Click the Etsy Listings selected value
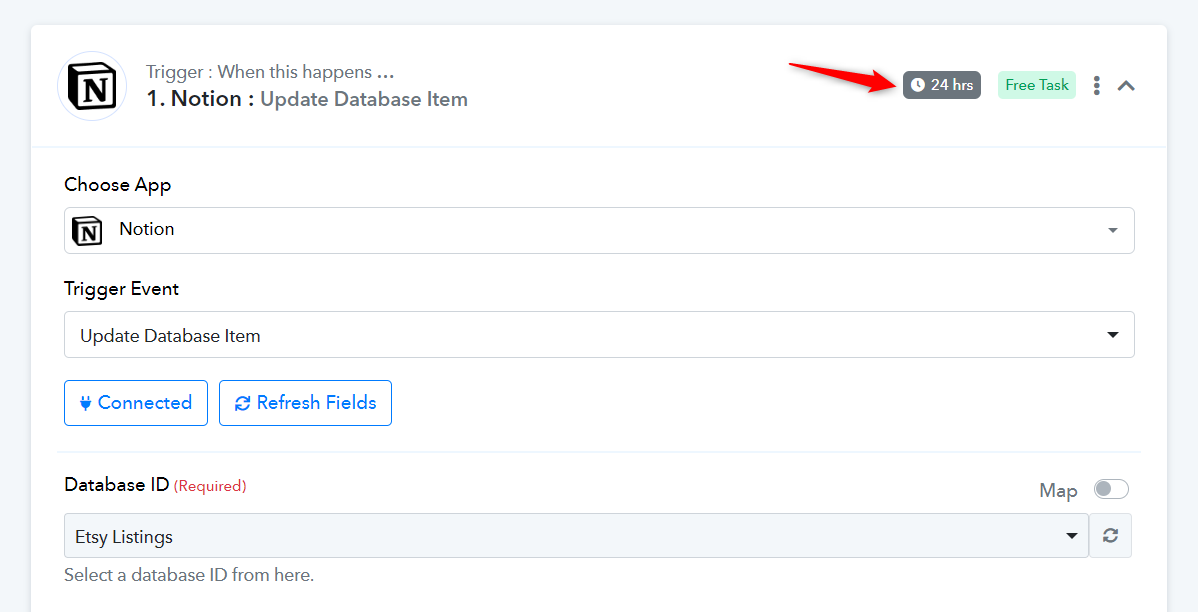1198x612 pixels. (124, 537)
